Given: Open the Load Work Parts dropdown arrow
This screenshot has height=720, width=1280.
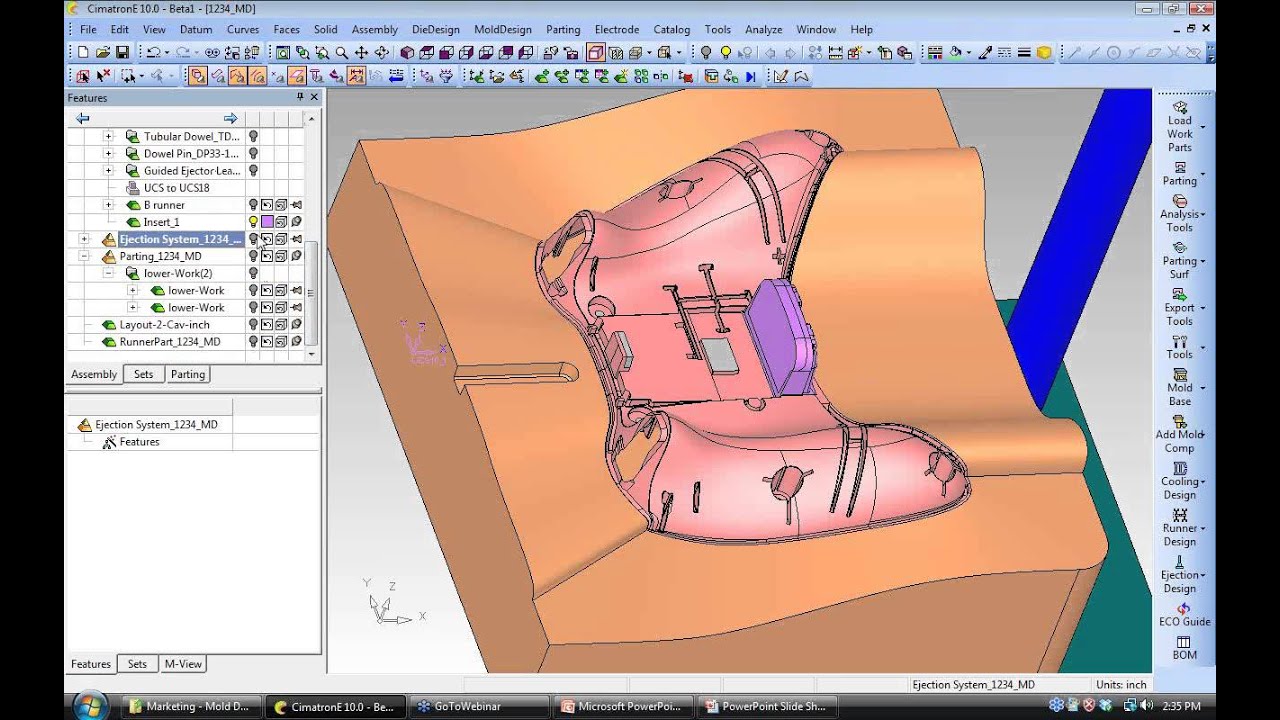Looking at the screenshot, I should 1202,128.
